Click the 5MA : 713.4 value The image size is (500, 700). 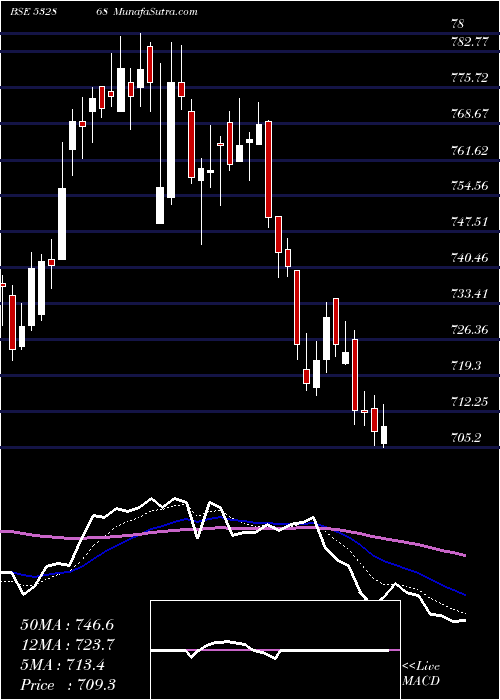pos(62,665)
